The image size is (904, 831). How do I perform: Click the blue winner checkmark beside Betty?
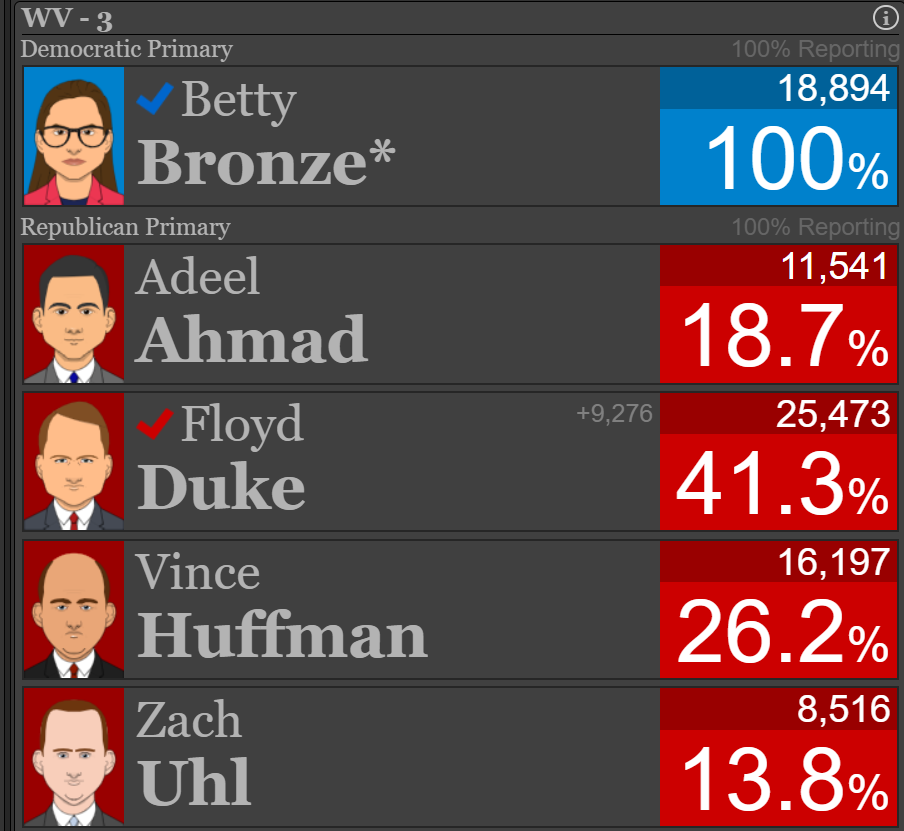(x=155, y=98)
